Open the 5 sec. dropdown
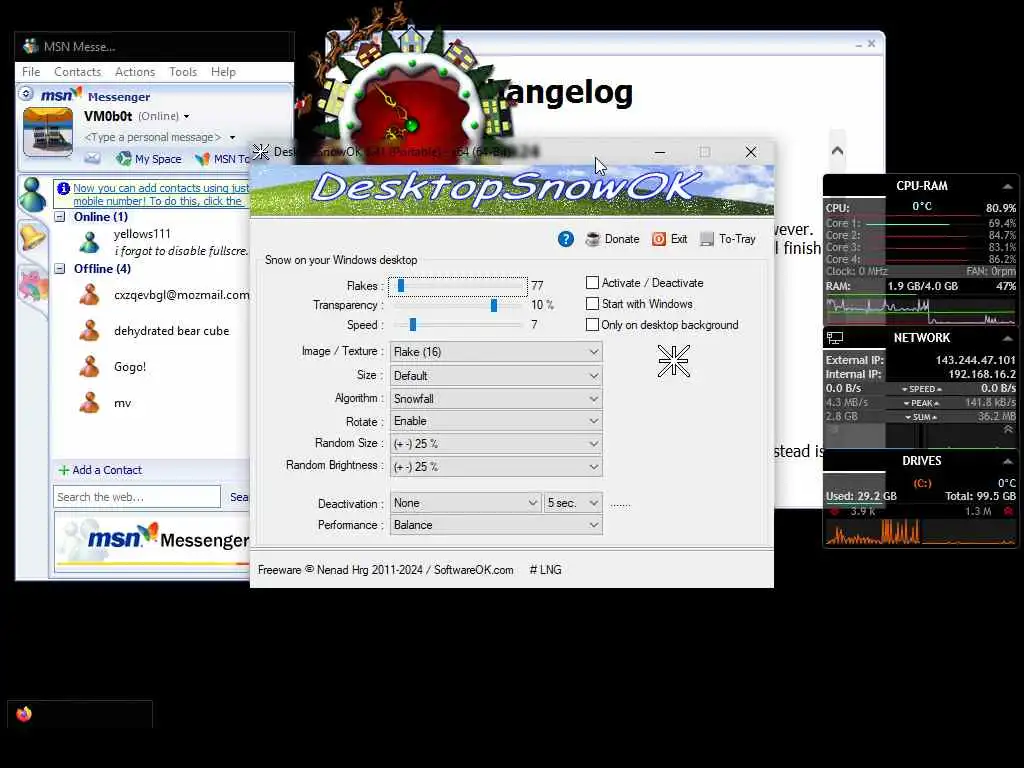This screenshot has height=768, width=1024. click(x=573, y=503)
